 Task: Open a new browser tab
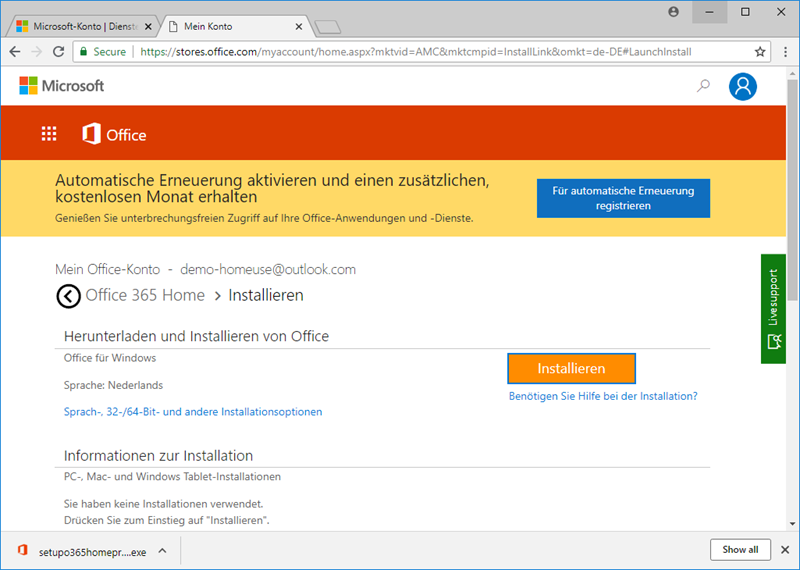328,27
